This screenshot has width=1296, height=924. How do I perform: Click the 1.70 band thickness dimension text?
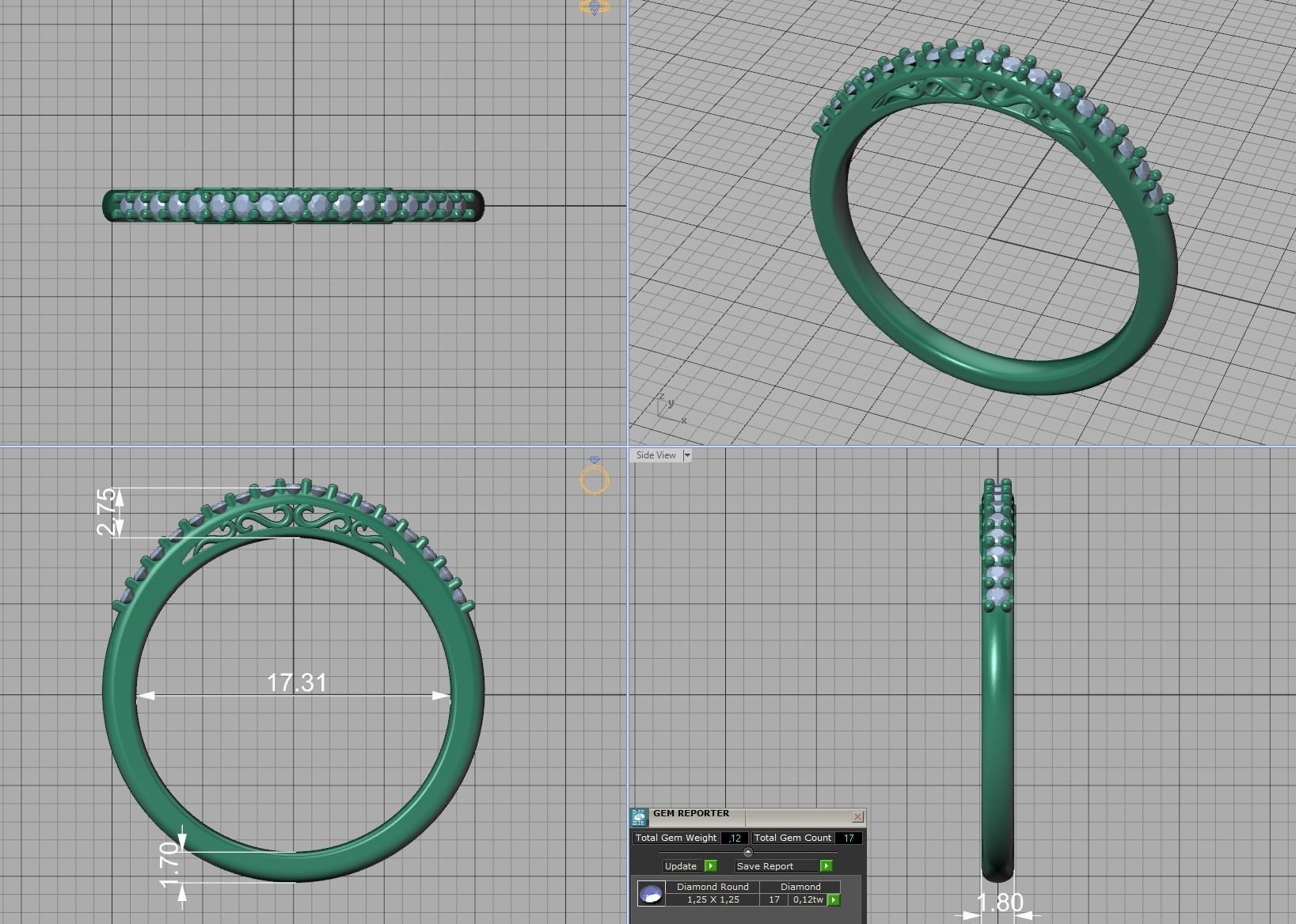(169, 865)
